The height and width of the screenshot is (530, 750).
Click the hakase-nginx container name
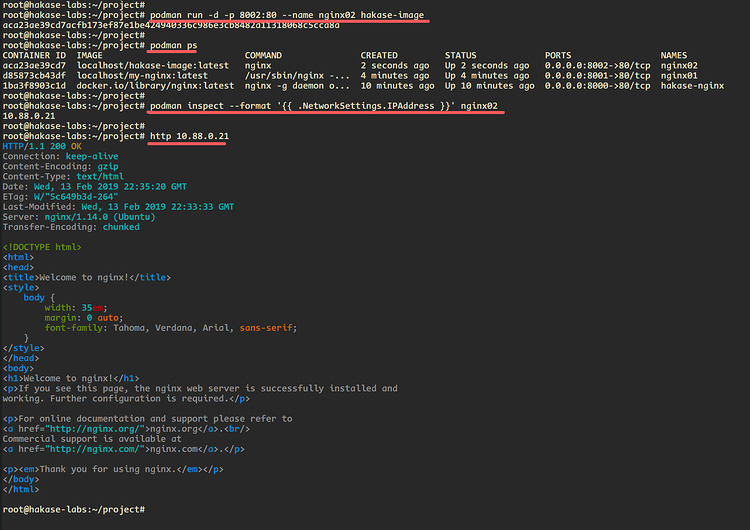click(x=692, y=85)
